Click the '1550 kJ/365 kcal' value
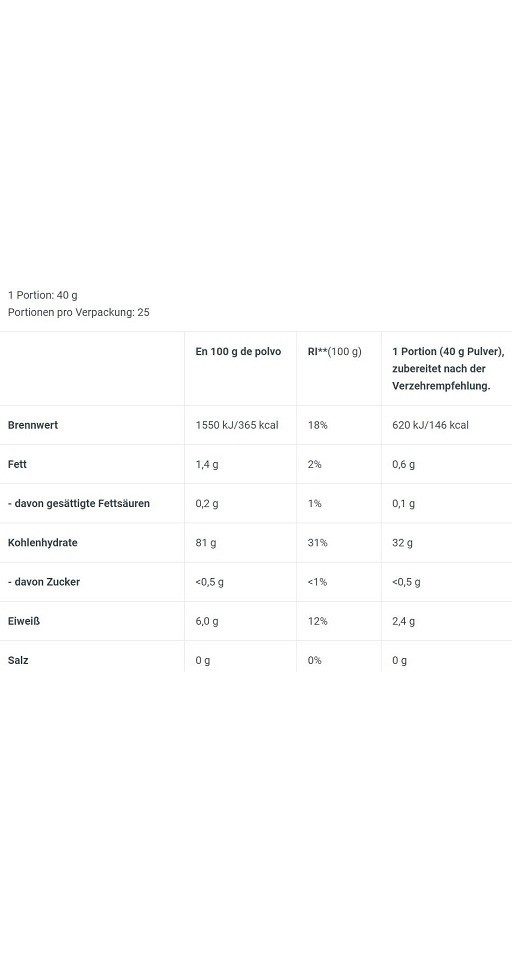This screenshot has width=512, height=960. coord(237,425)
